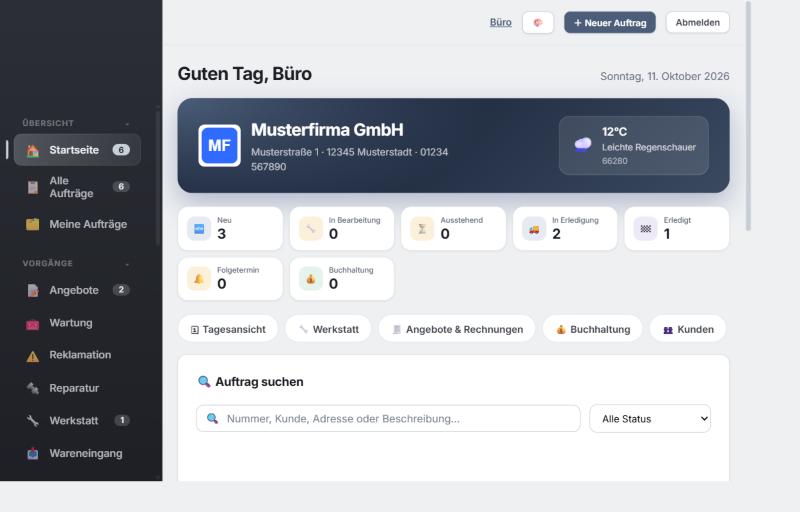Click the Neu status card icon

point(199,229)
